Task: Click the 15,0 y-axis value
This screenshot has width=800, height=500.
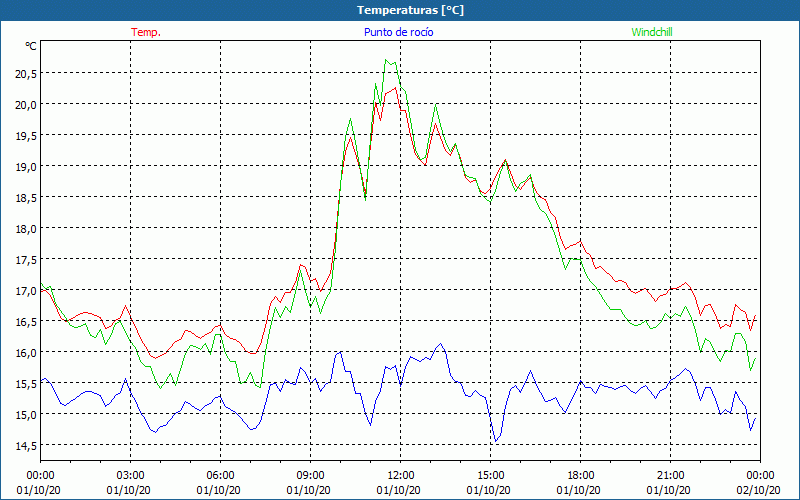Action: 26,415
